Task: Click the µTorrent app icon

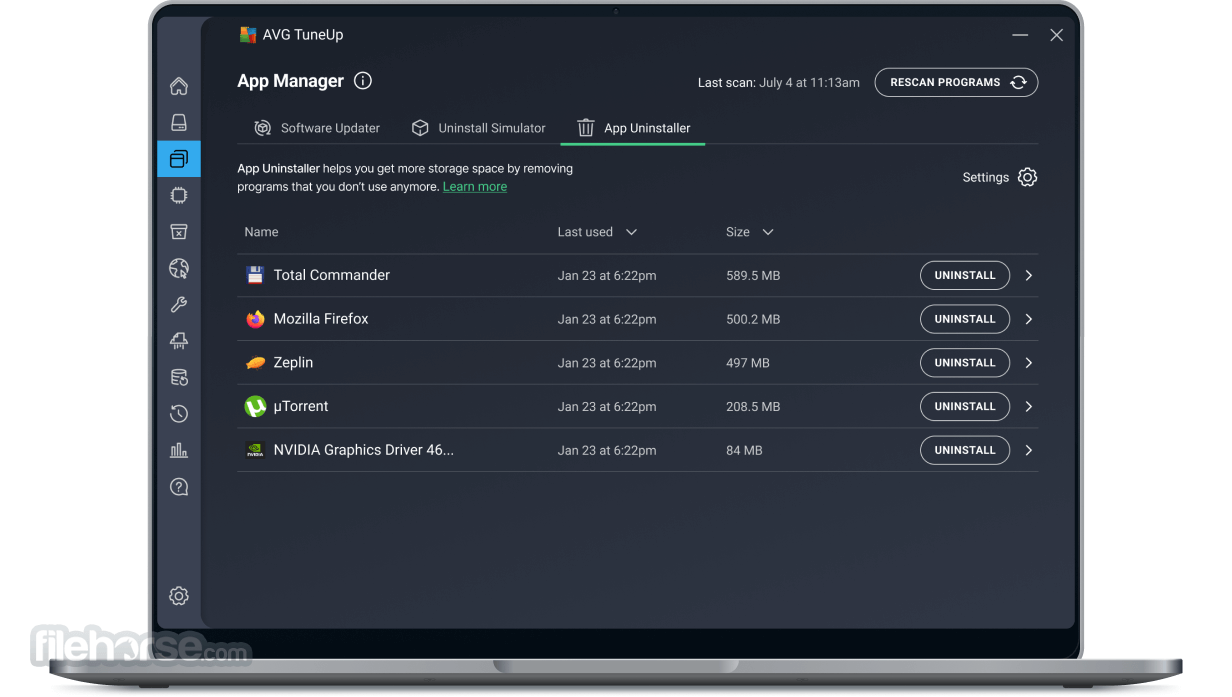Action: 255,406
